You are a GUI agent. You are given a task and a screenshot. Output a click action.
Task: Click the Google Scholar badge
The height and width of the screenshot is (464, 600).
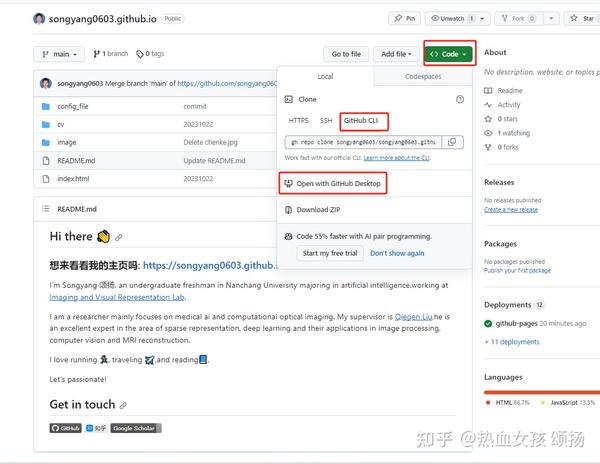(x=136, y=428)
